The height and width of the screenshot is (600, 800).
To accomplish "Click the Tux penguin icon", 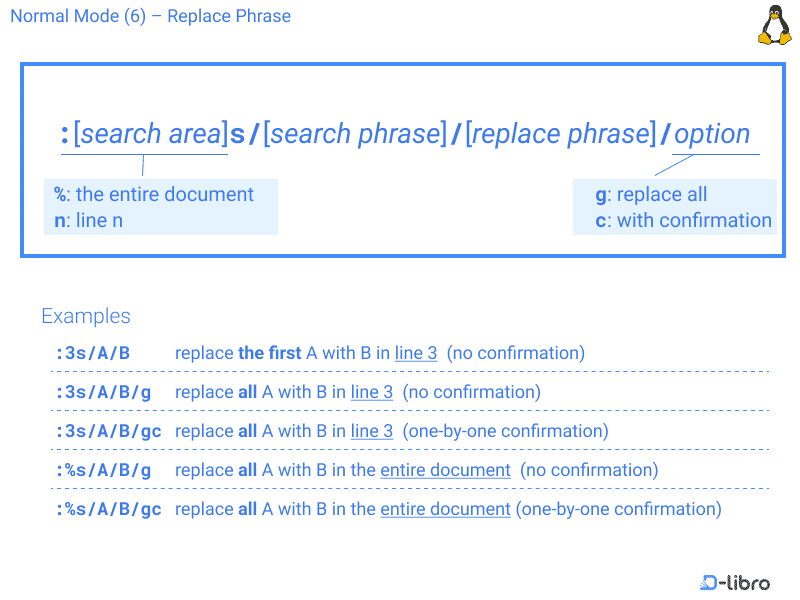I will pos(774,25).
